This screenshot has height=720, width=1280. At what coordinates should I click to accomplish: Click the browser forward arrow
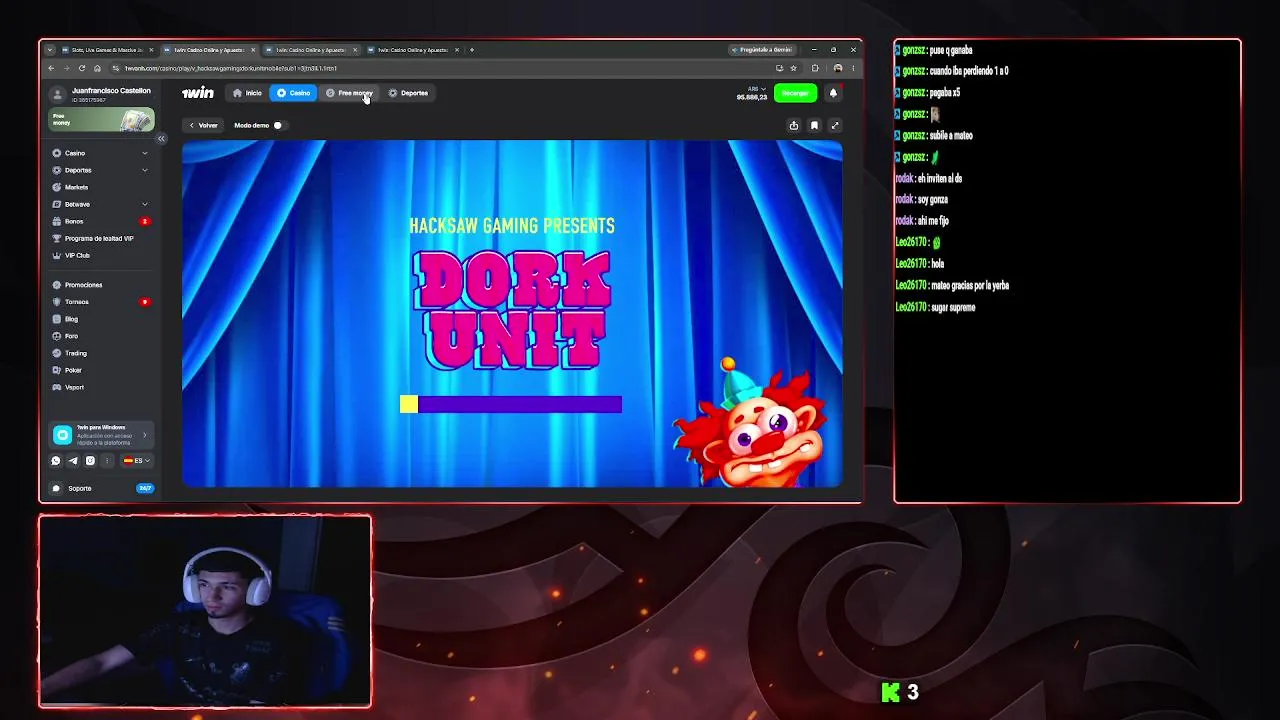point(66,68)
